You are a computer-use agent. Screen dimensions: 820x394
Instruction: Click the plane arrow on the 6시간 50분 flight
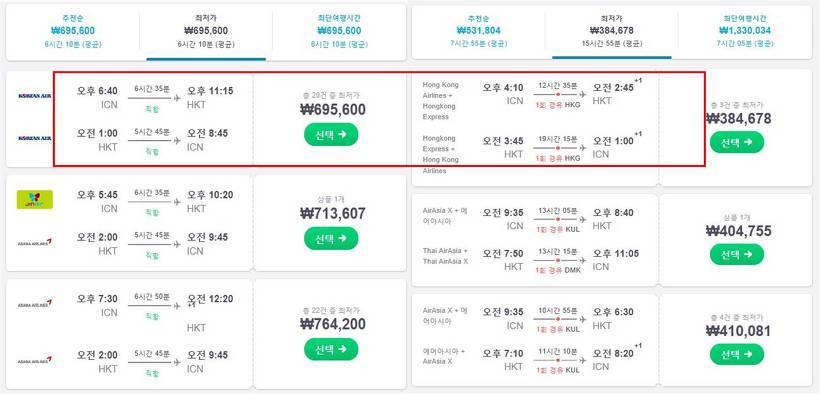[x=176, y=305]
